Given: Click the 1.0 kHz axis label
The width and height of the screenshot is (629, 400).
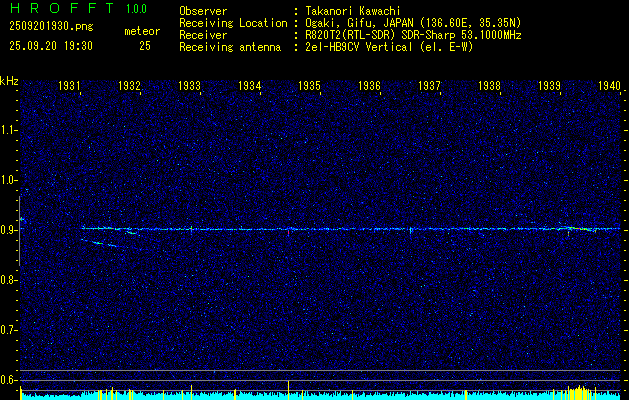Looking at the screenshot, I should tap(8, 180).
